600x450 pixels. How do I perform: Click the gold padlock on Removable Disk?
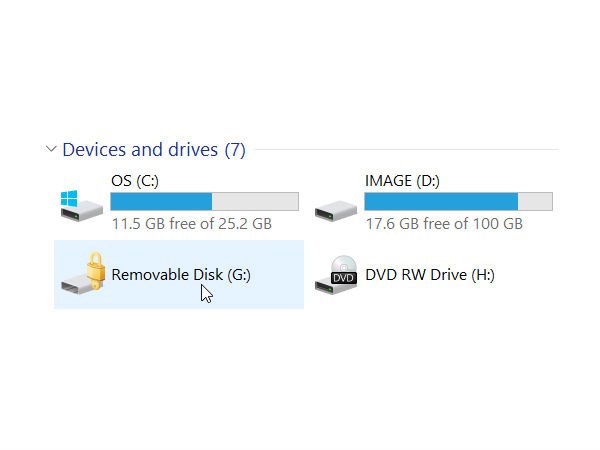[95, 271]
